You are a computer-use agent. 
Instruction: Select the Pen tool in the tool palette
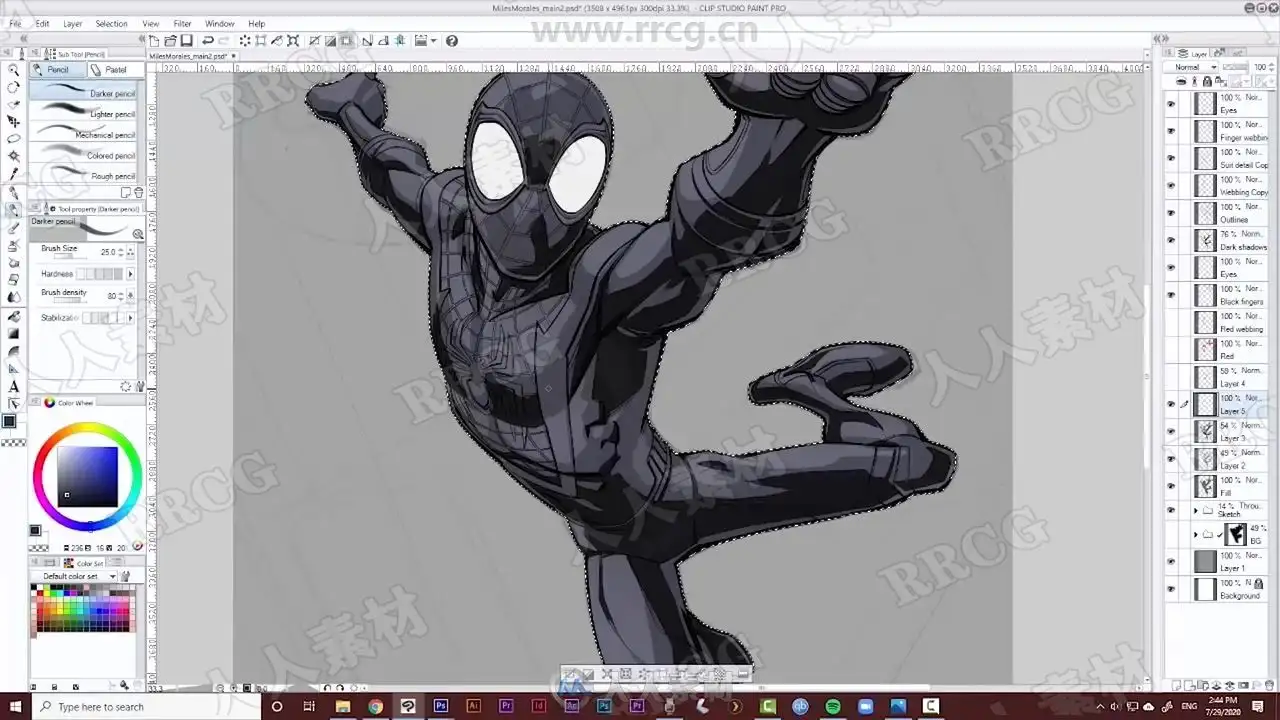coord(14,192)
